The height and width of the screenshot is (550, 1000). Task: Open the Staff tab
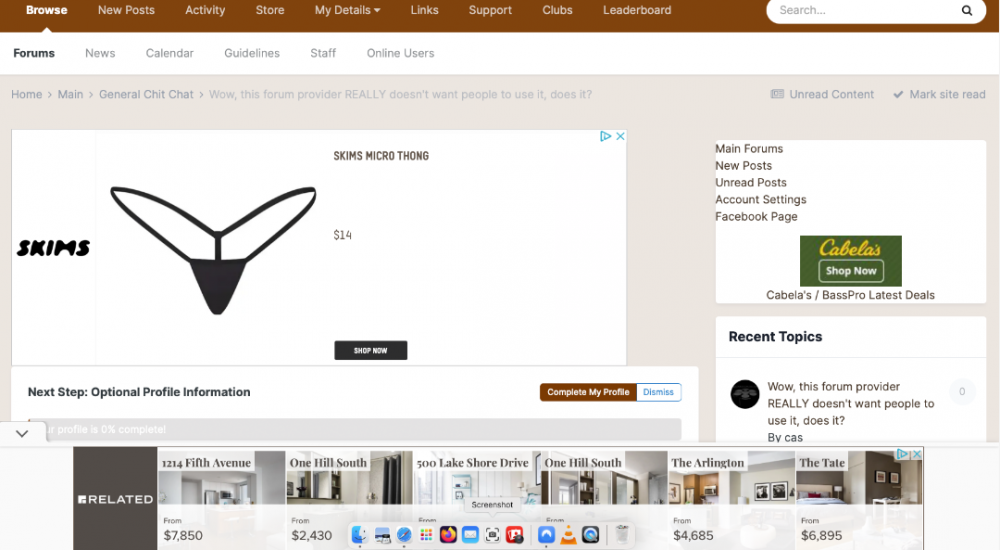[323, 53]
